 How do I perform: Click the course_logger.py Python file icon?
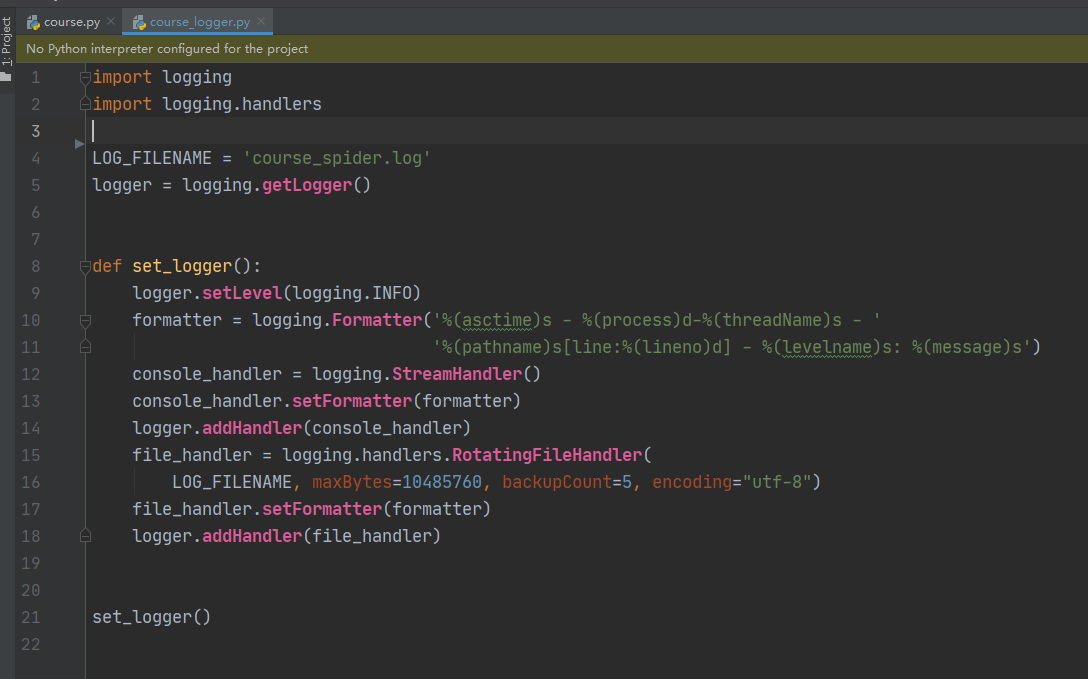tap(139, 22)
